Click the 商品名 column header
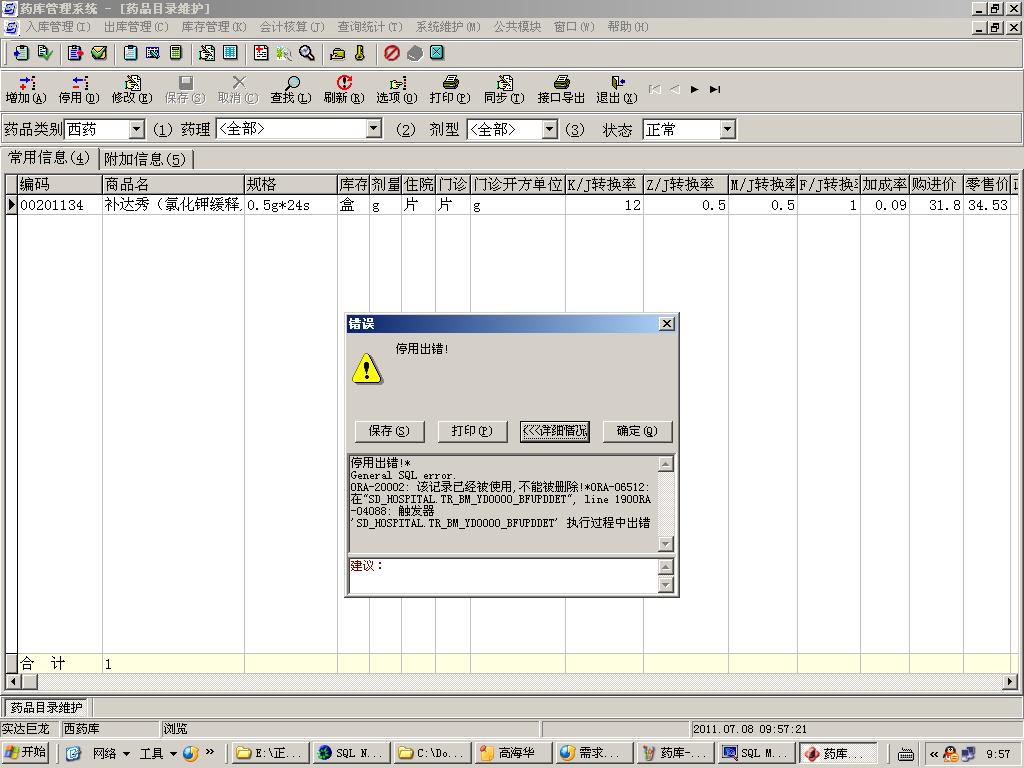The image size is (1024, 768). 173,184
